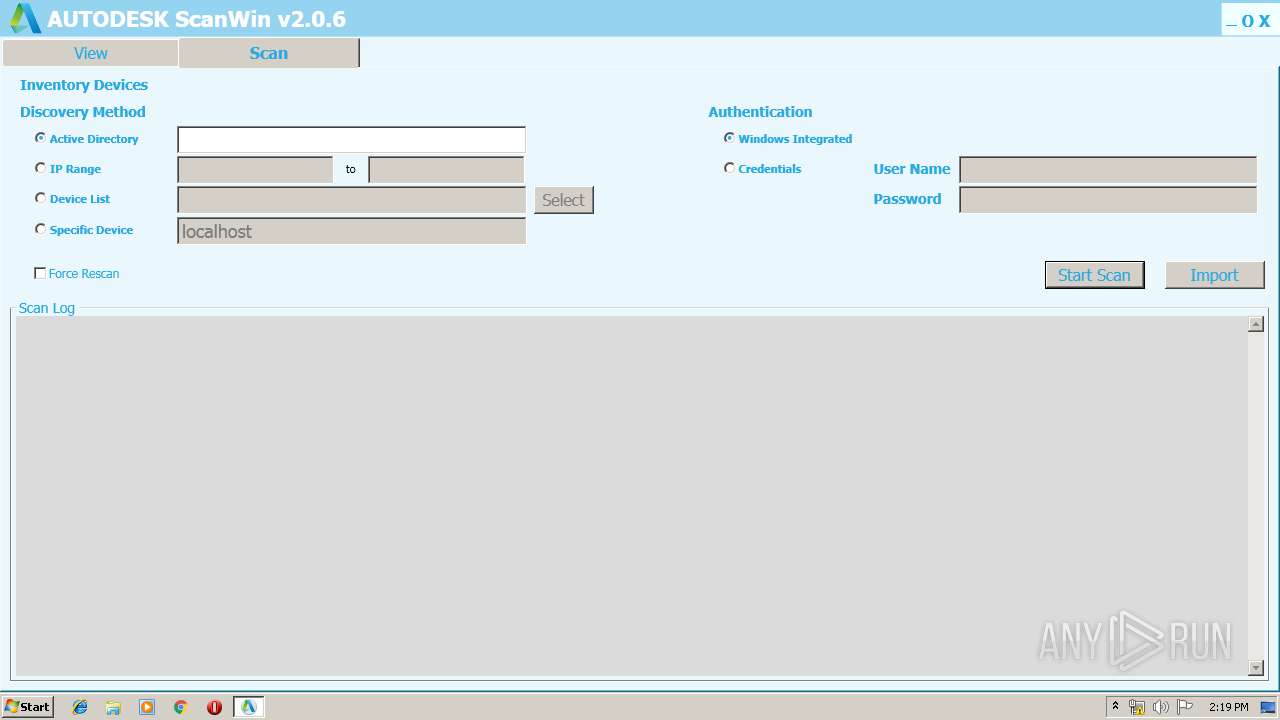Viewport: 1280px width, 720px height.
Task: Click the IP Range end field
Action: coord(446,170)
